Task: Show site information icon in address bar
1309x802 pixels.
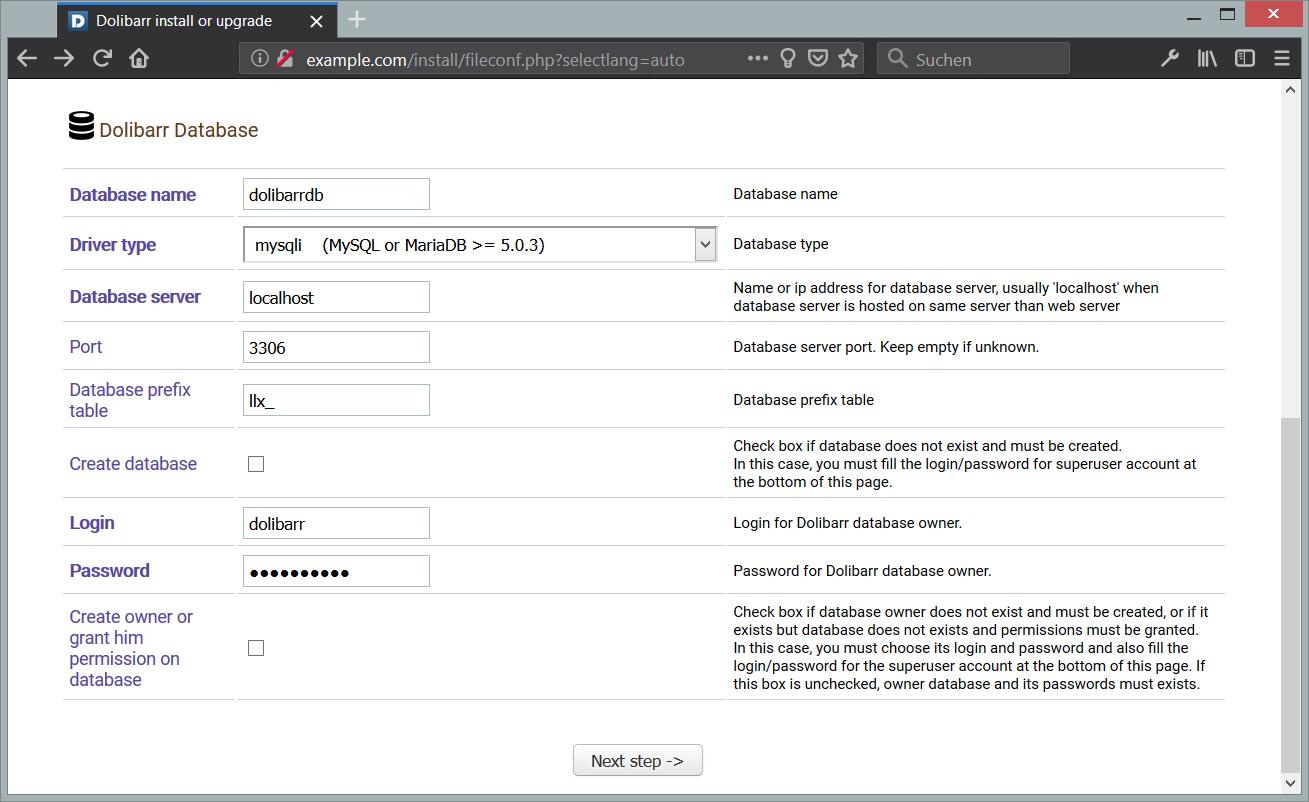Action: pos(260,58)
